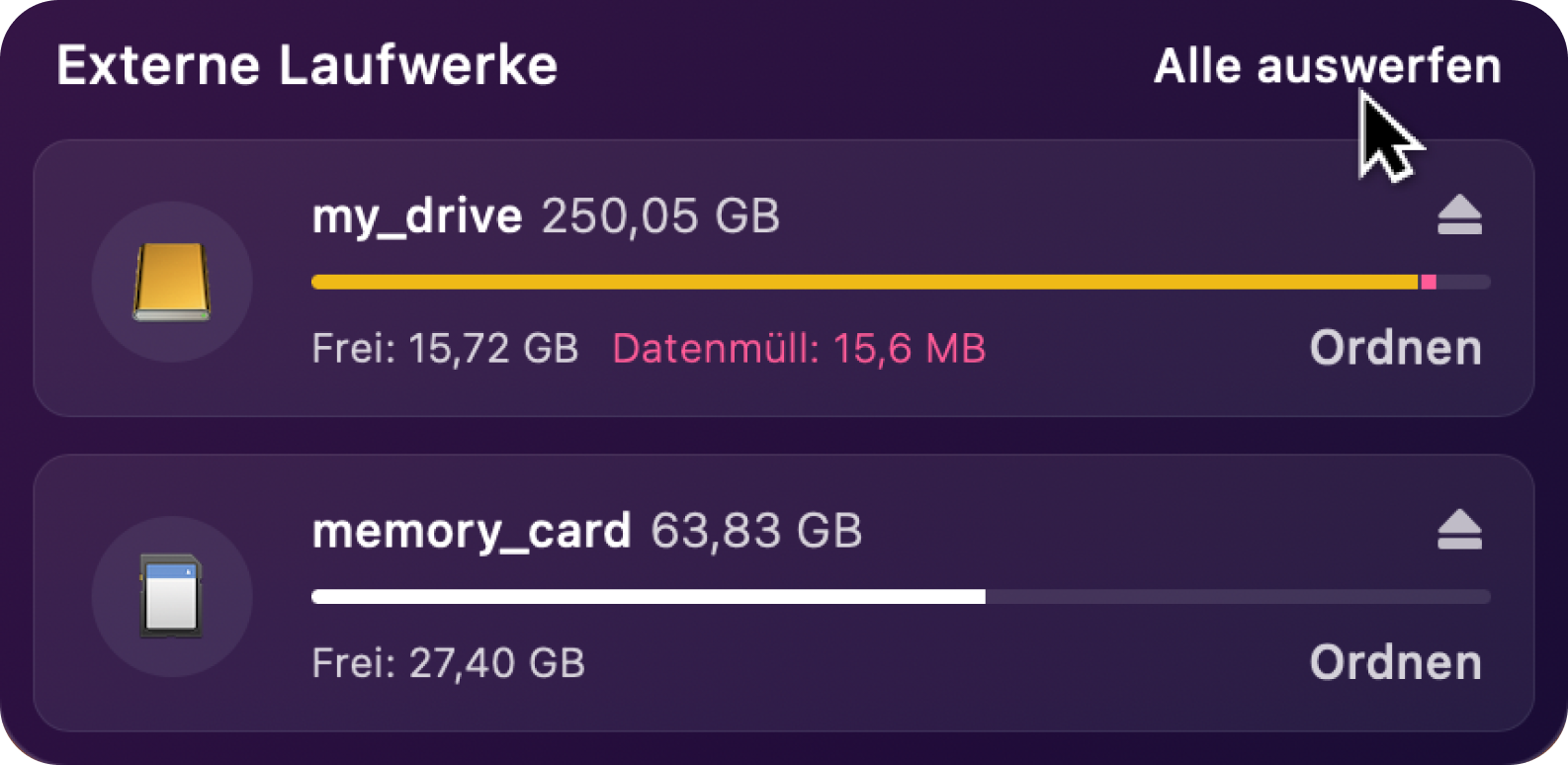This screenshot has width=1568, height=765.
Task: Click Ordnen for memory_card
Action: point(1395,662)
